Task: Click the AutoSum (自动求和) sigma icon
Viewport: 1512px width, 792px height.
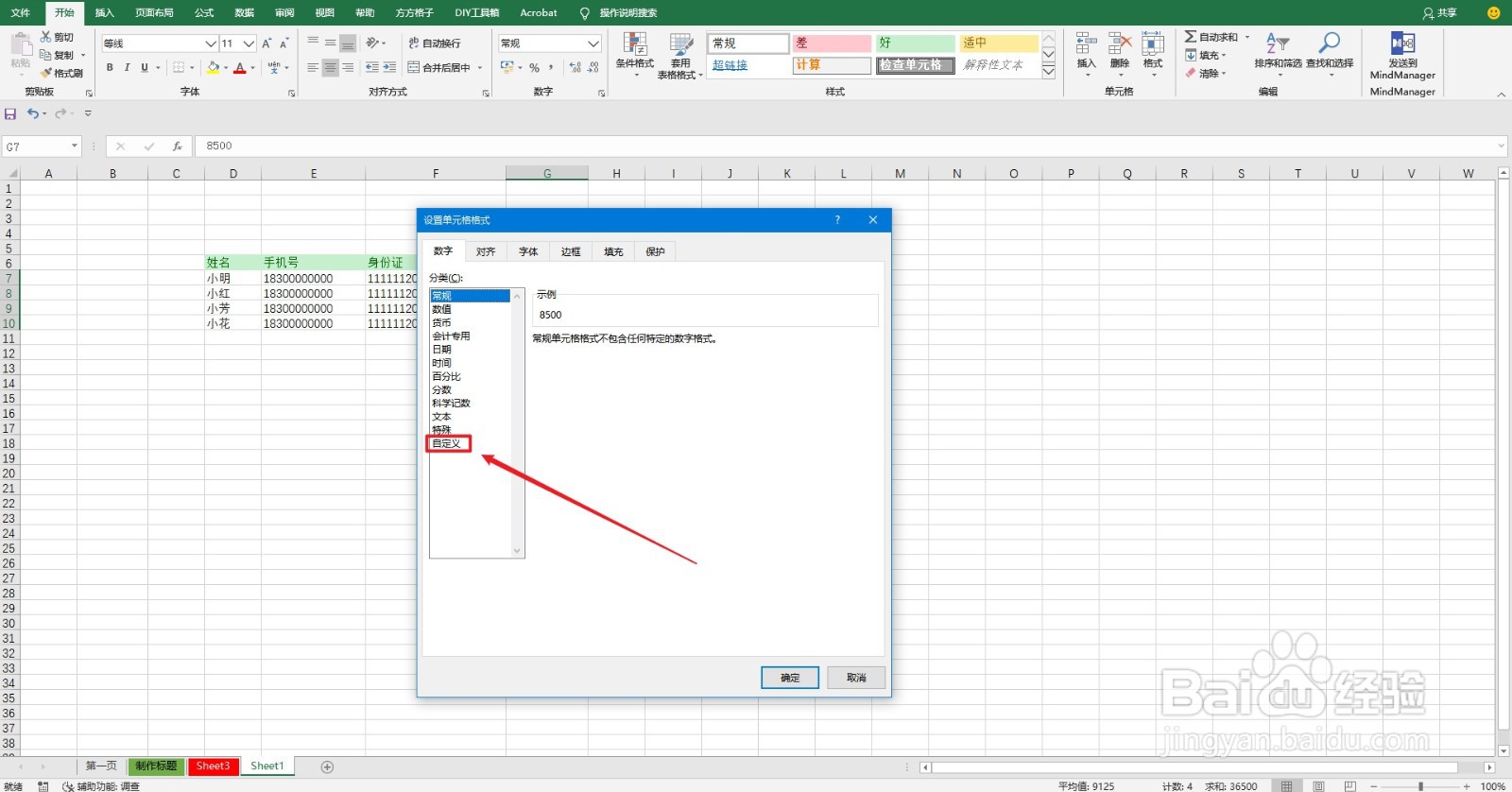Action: 1191,37
